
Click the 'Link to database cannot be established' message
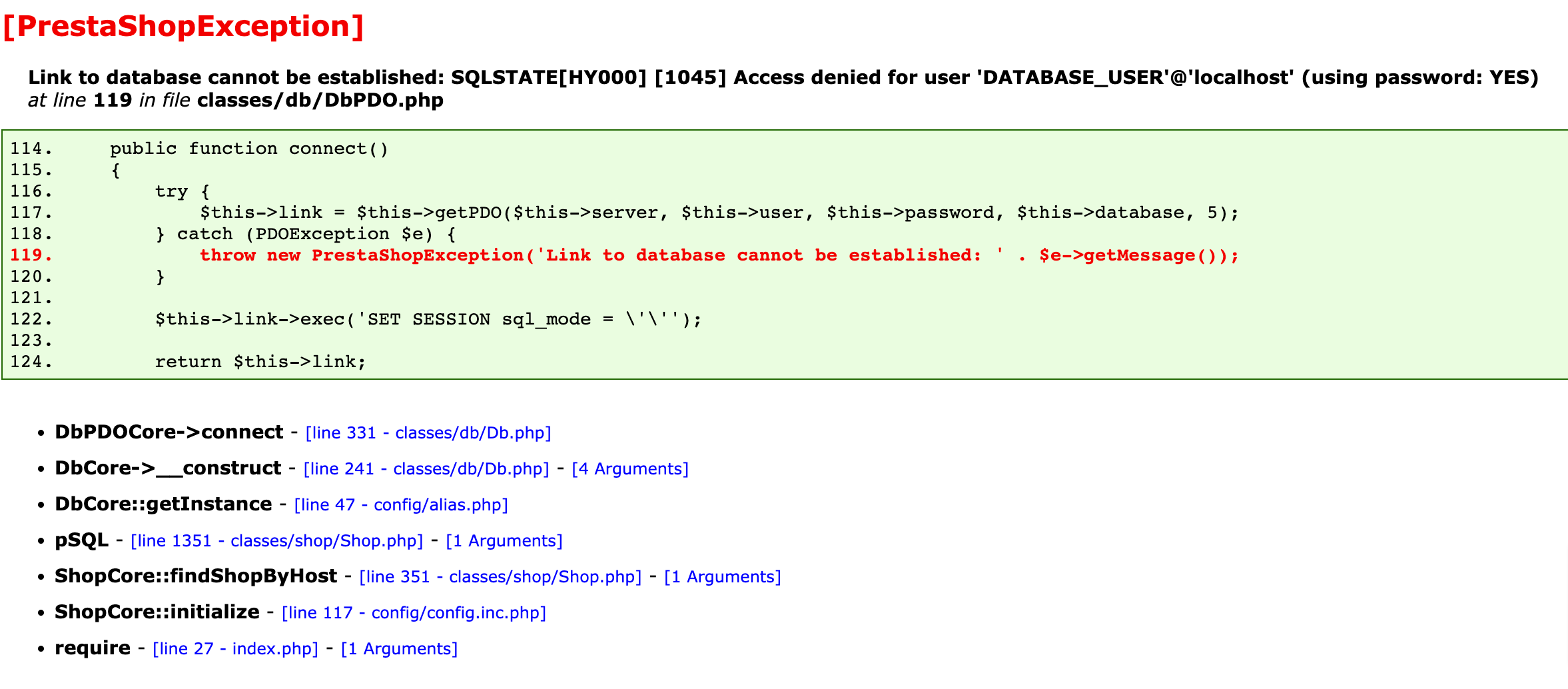tap(783, 77)
